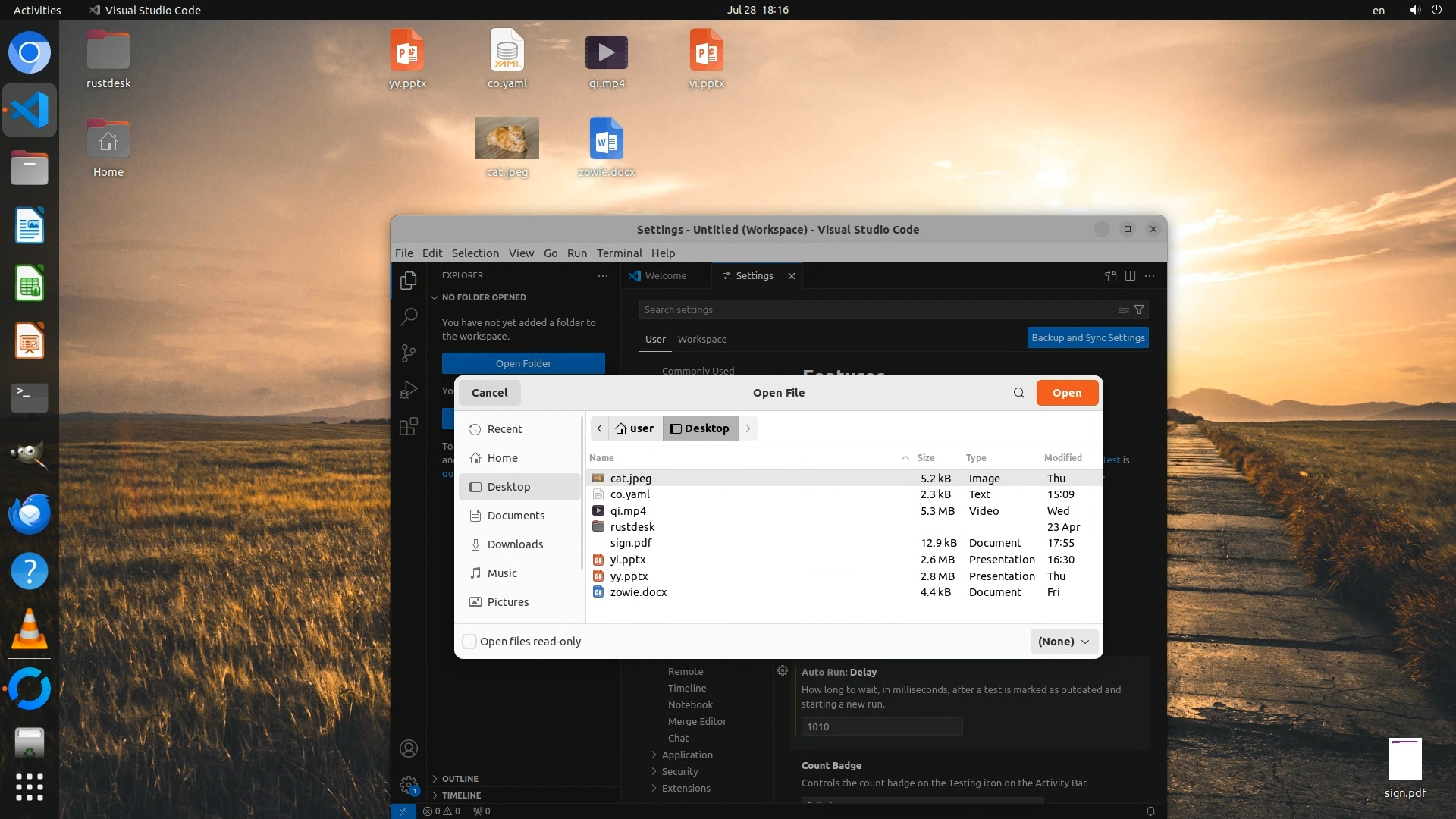This screenshot has height=819, width=1456.
Task: Click the search magnifier in Open File dialog
Action: coord(1018,393)
